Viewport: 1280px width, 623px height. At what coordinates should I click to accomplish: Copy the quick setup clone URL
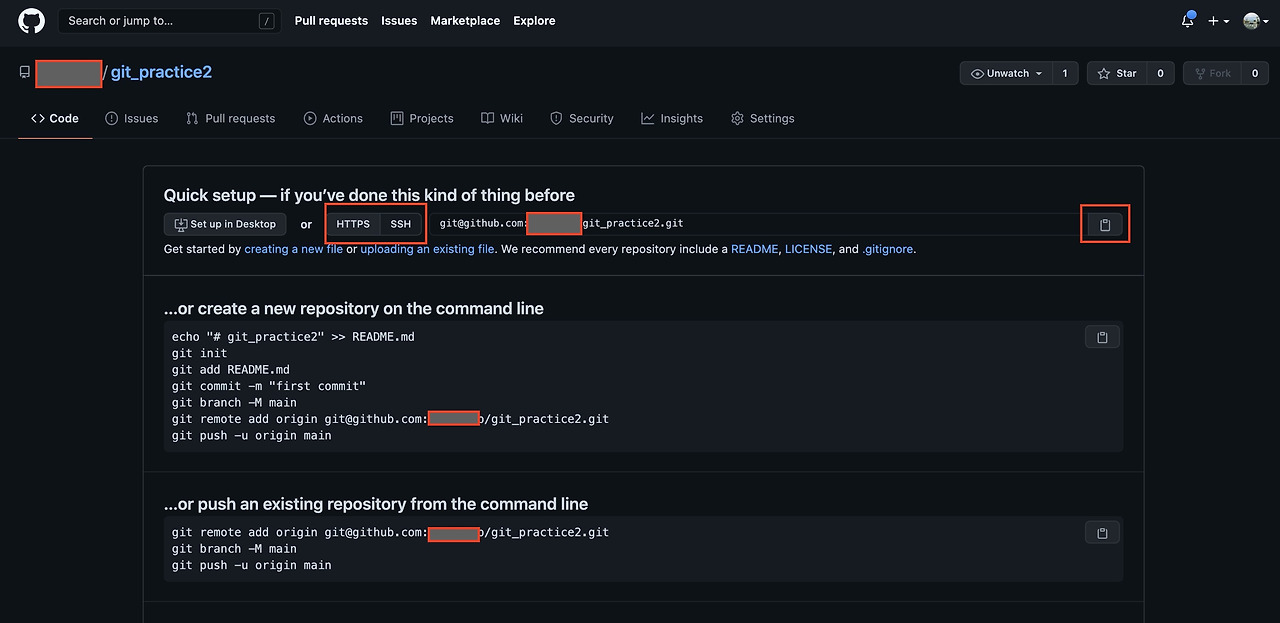click(1105, 225)
